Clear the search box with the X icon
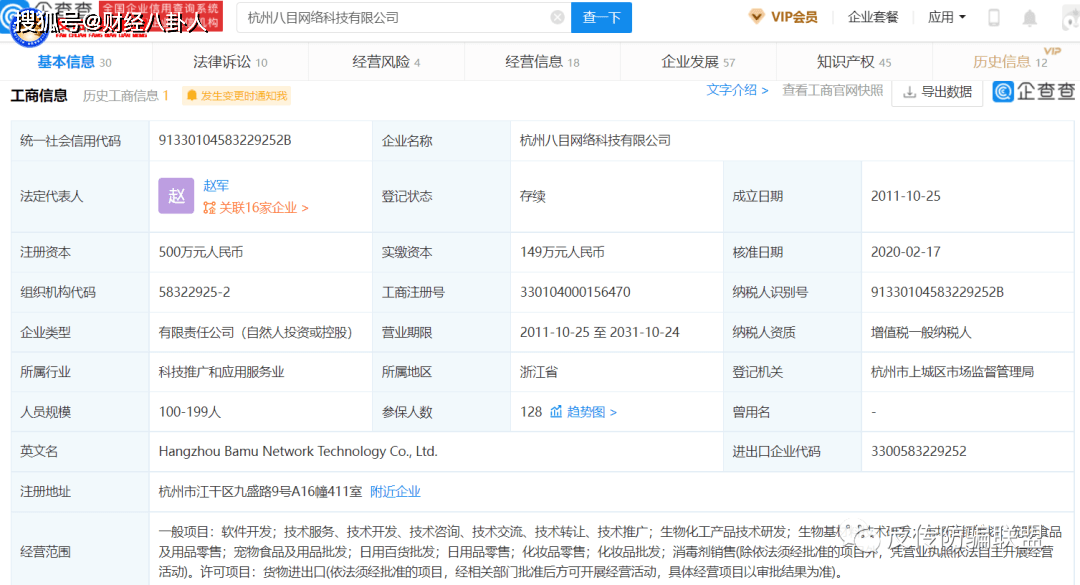Screen dimensions: 1080x585 coord(557,17)
